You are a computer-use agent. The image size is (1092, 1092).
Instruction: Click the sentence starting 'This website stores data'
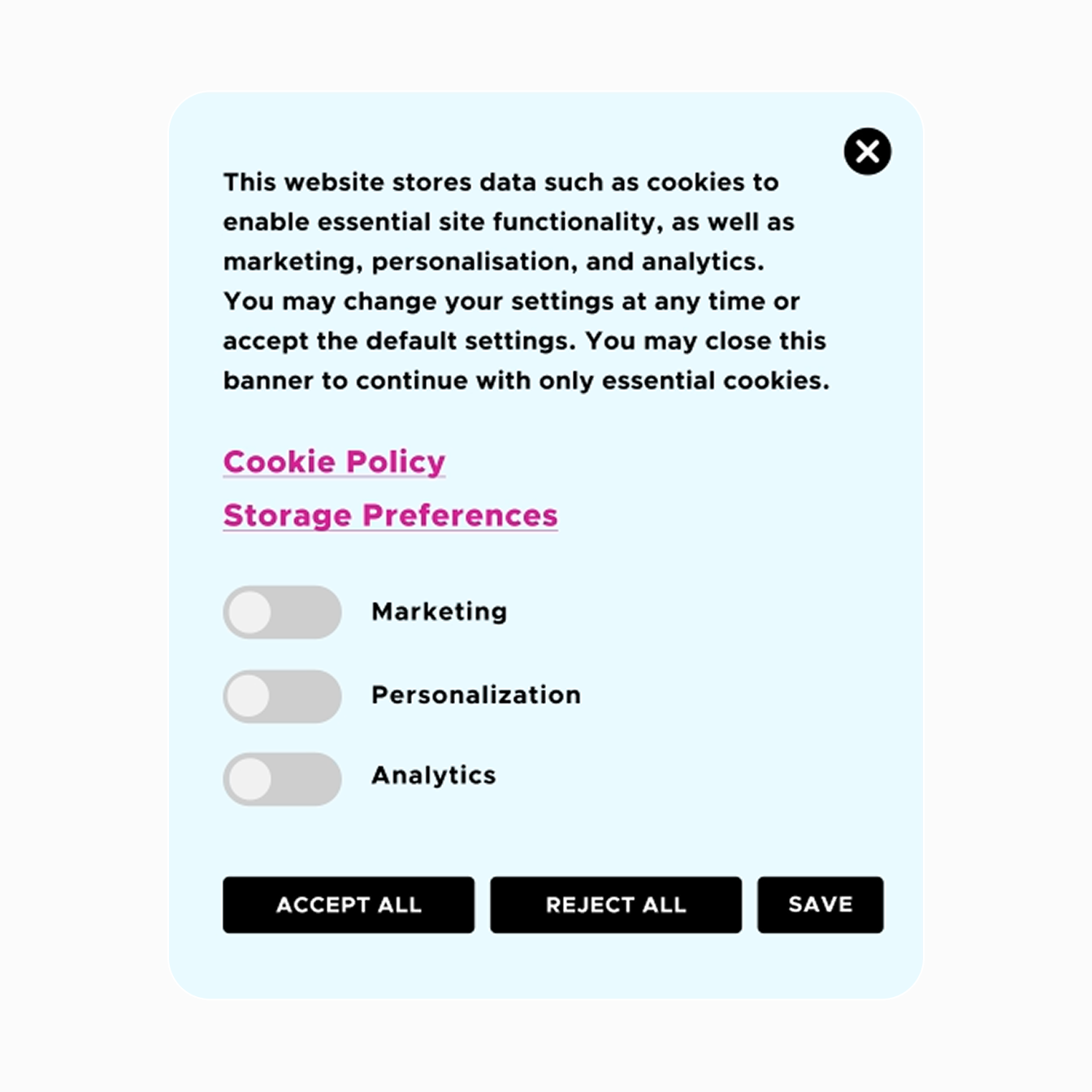[500, 182]
